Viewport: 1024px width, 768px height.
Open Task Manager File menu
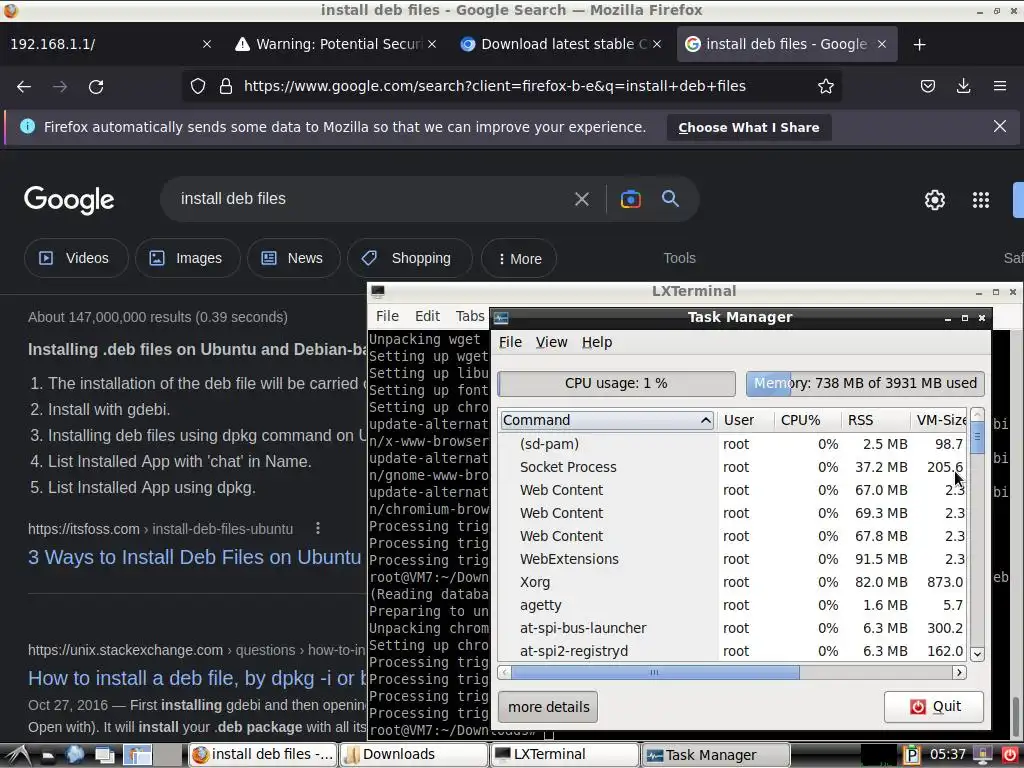(x=510, y=342)
